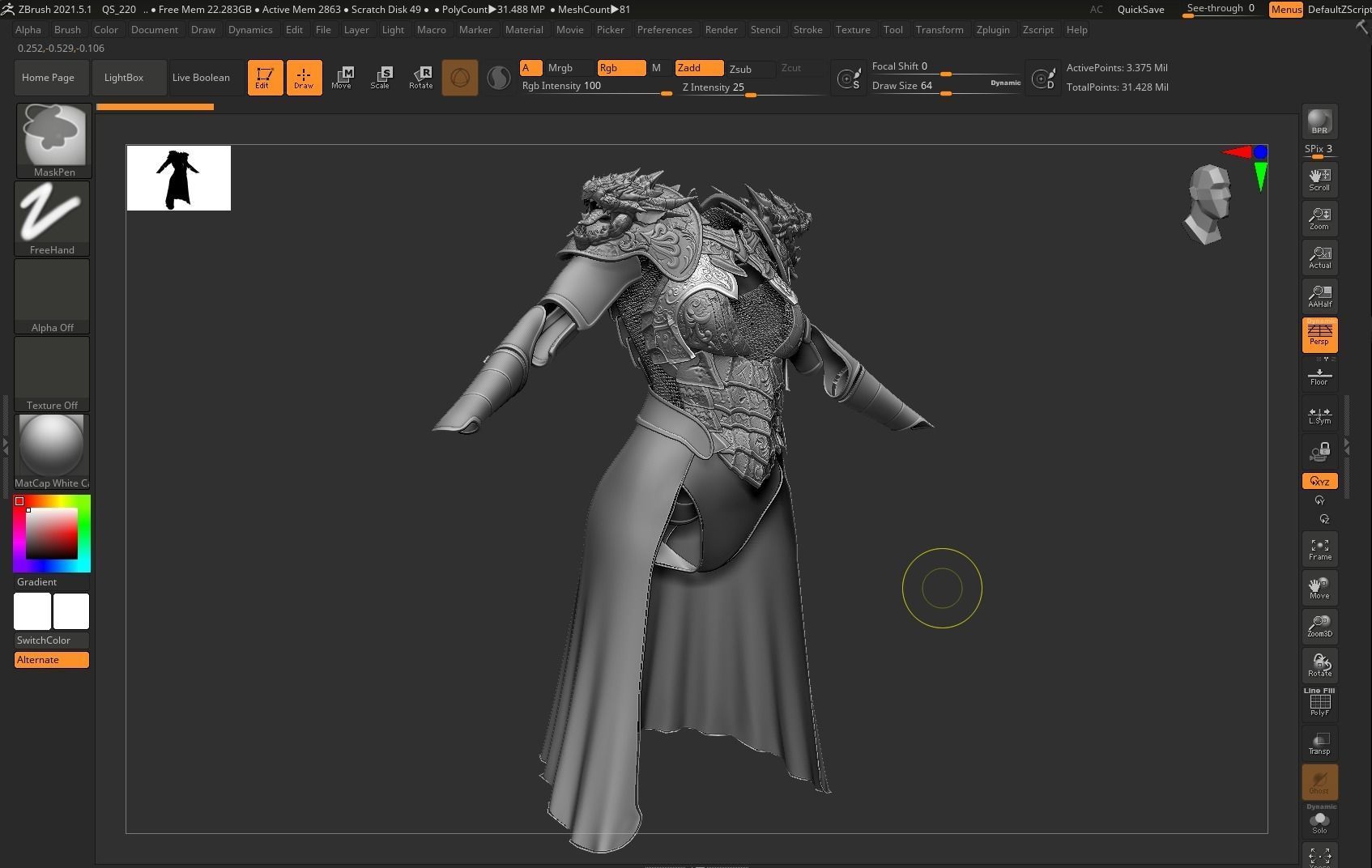This screenshot has width=1372, height=868.
Task: Click the Zoom canvas icon
Action: (x=1319, y=218)
